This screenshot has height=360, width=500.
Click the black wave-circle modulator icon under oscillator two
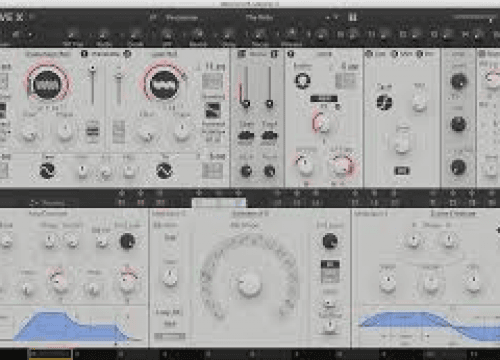[164, 170]
